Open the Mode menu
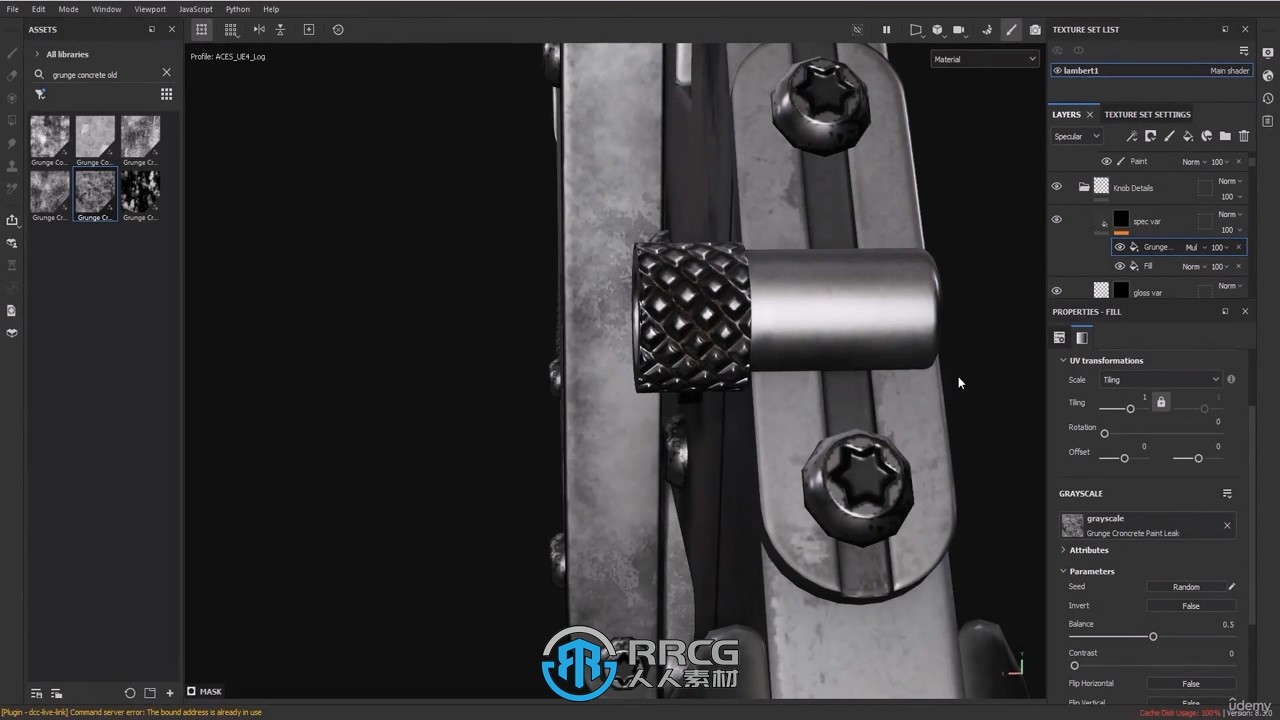This screenshot has height=720, width=1280. tap(68, 9)
